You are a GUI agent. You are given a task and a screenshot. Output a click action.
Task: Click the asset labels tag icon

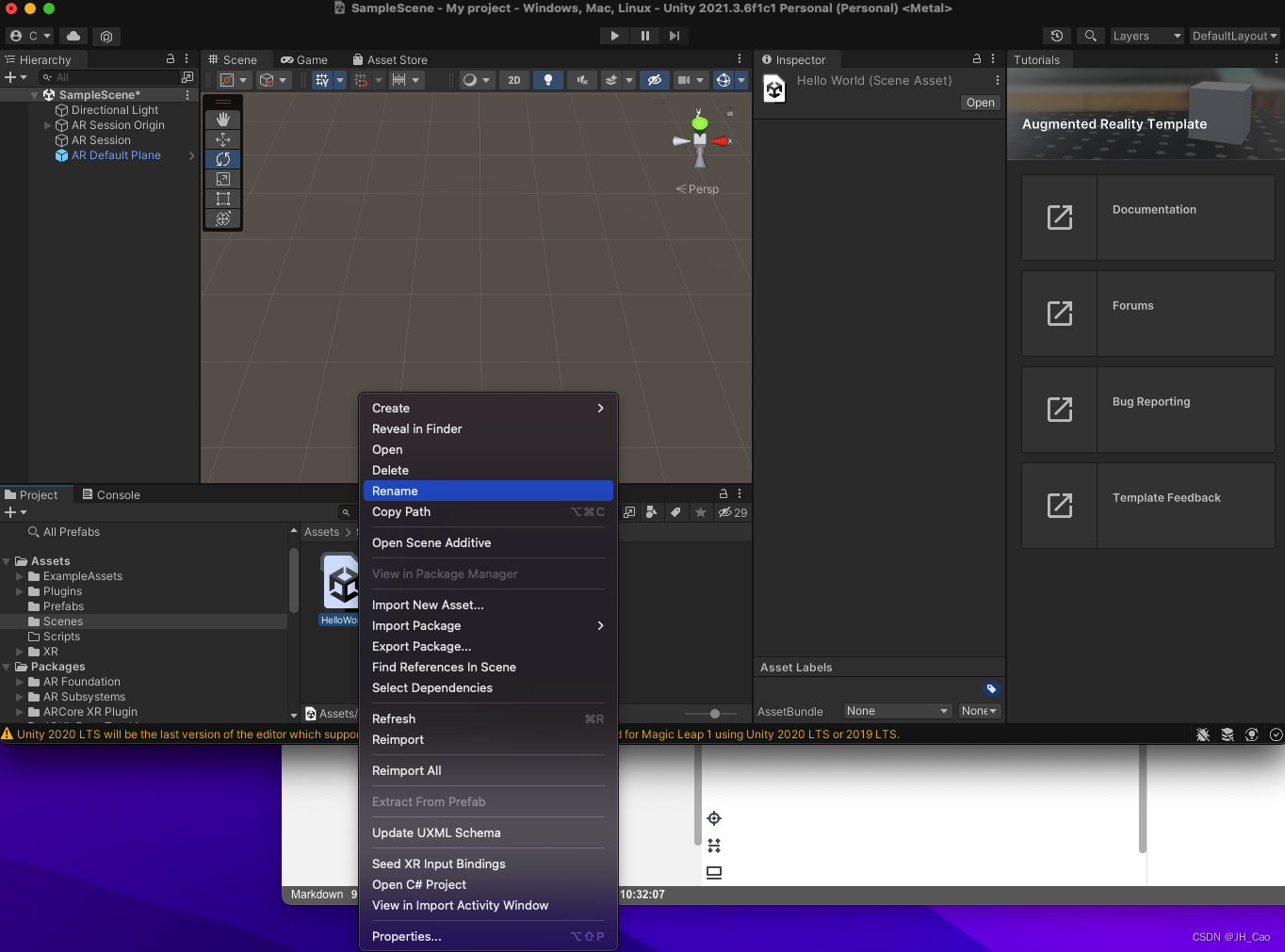[991, 688]
